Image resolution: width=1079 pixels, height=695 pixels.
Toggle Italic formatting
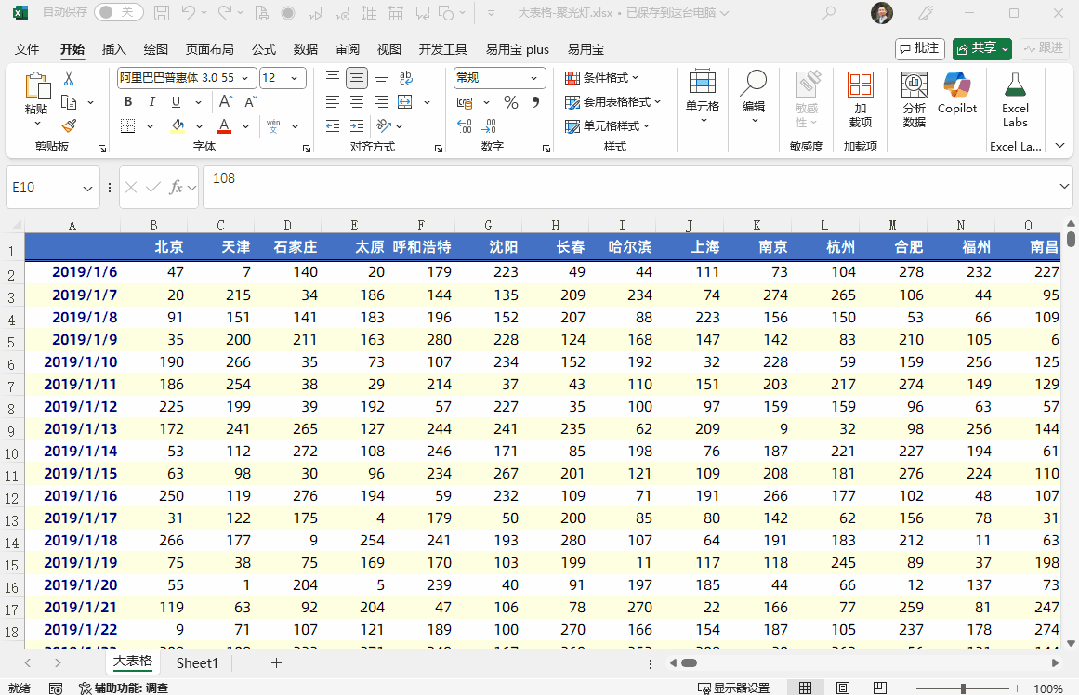click(x=151, y=102)
